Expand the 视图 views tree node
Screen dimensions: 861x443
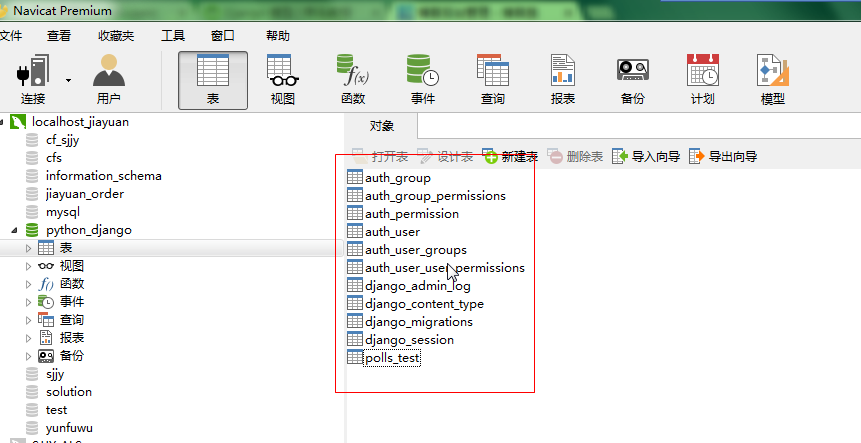[29, 266]
